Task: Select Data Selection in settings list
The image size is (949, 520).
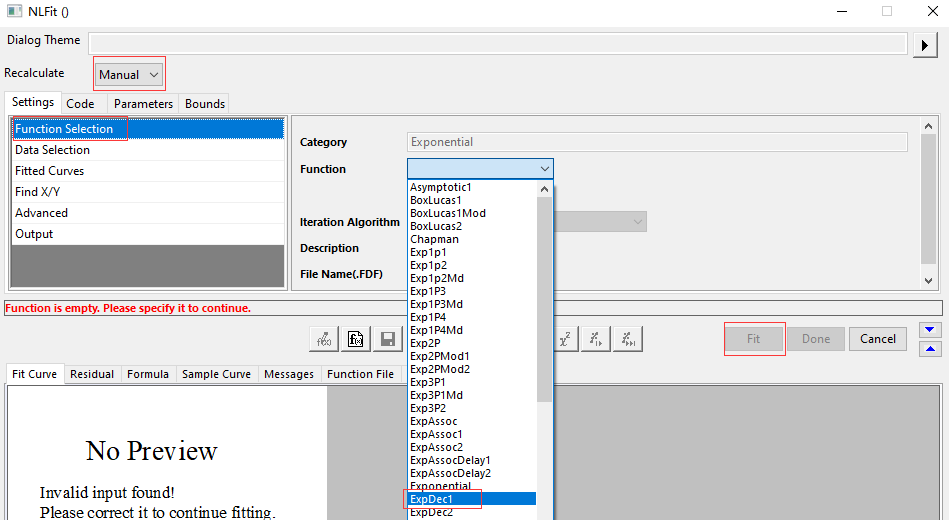Action: point(148,150)
